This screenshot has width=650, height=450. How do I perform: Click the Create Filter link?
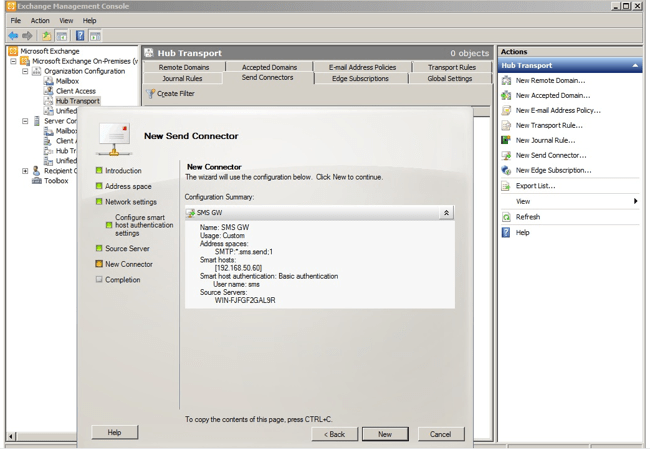point(176,94)
